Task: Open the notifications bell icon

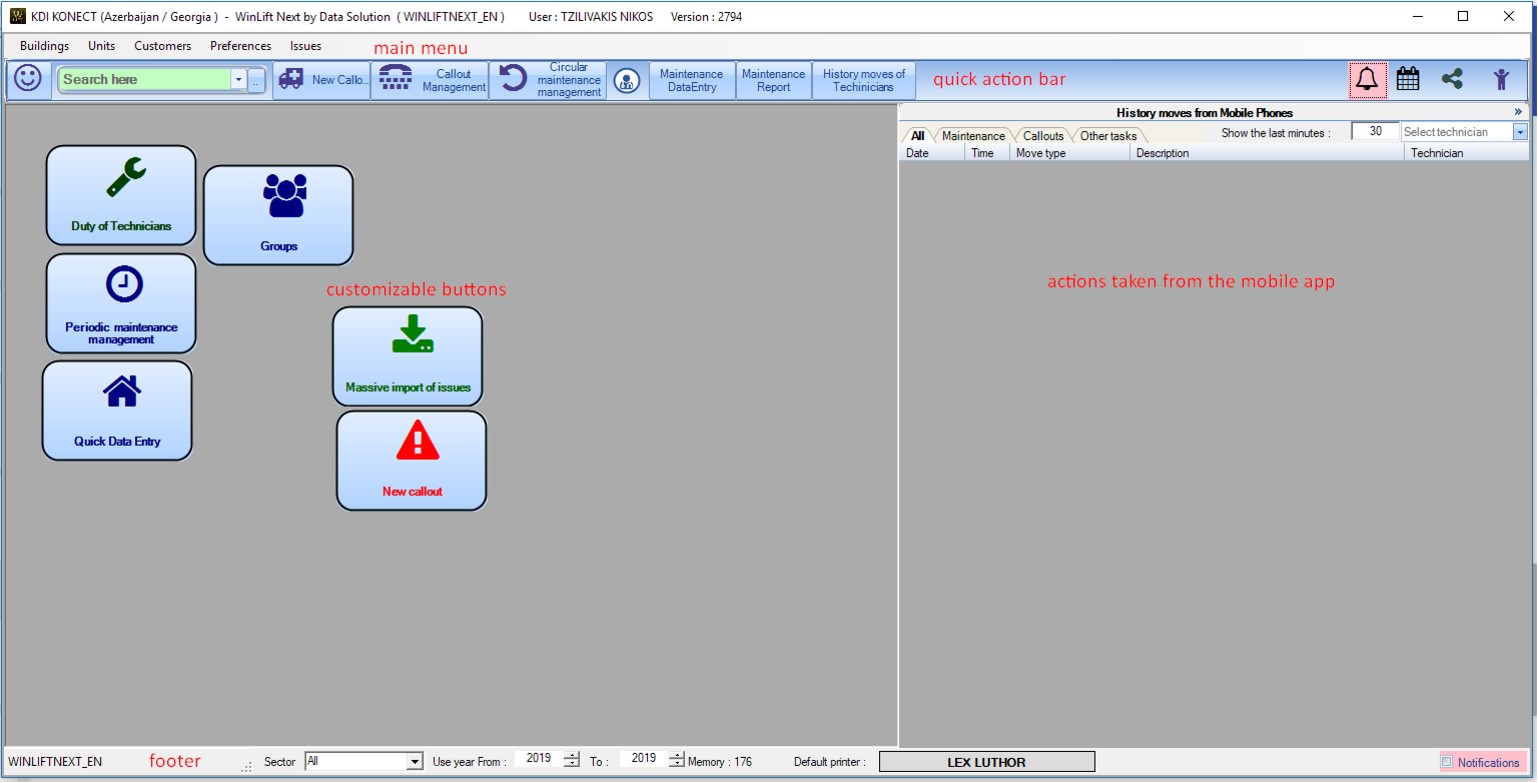Action: tap(1367, 80)
